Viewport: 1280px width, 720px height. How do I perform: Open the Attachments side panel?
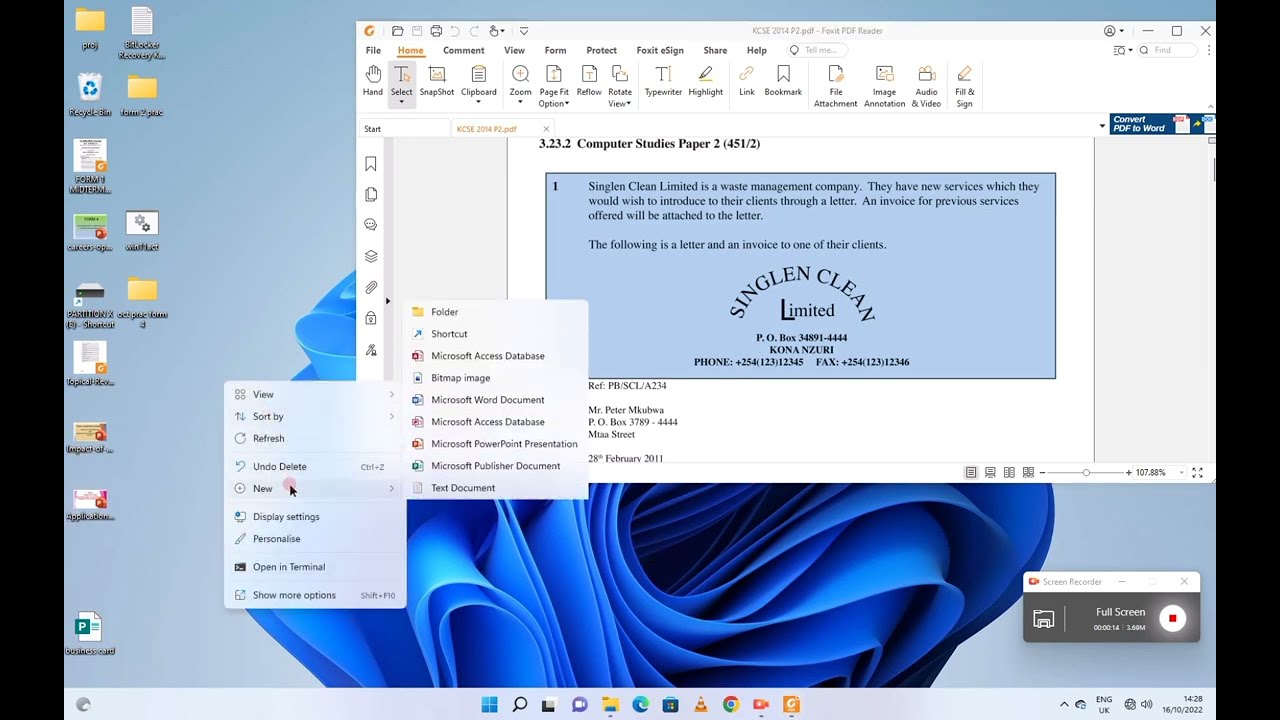click(x=371, y=287)
